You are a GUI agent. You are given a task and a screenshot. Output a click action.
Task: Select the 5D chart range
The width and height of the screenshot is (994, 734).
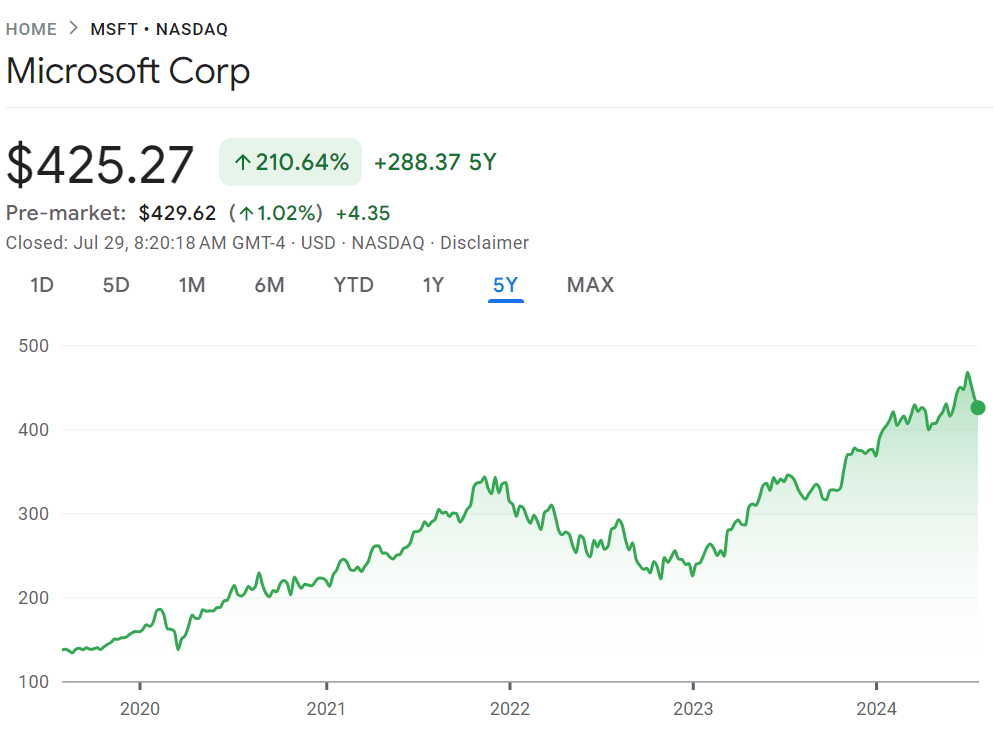click(x=116, y=285)
